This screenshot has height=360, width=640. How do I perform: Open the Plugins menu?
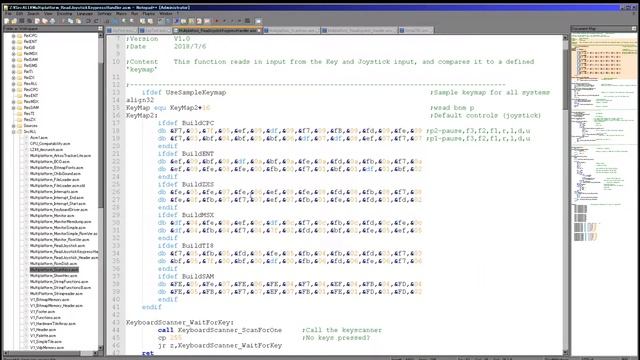click(149, 13)
